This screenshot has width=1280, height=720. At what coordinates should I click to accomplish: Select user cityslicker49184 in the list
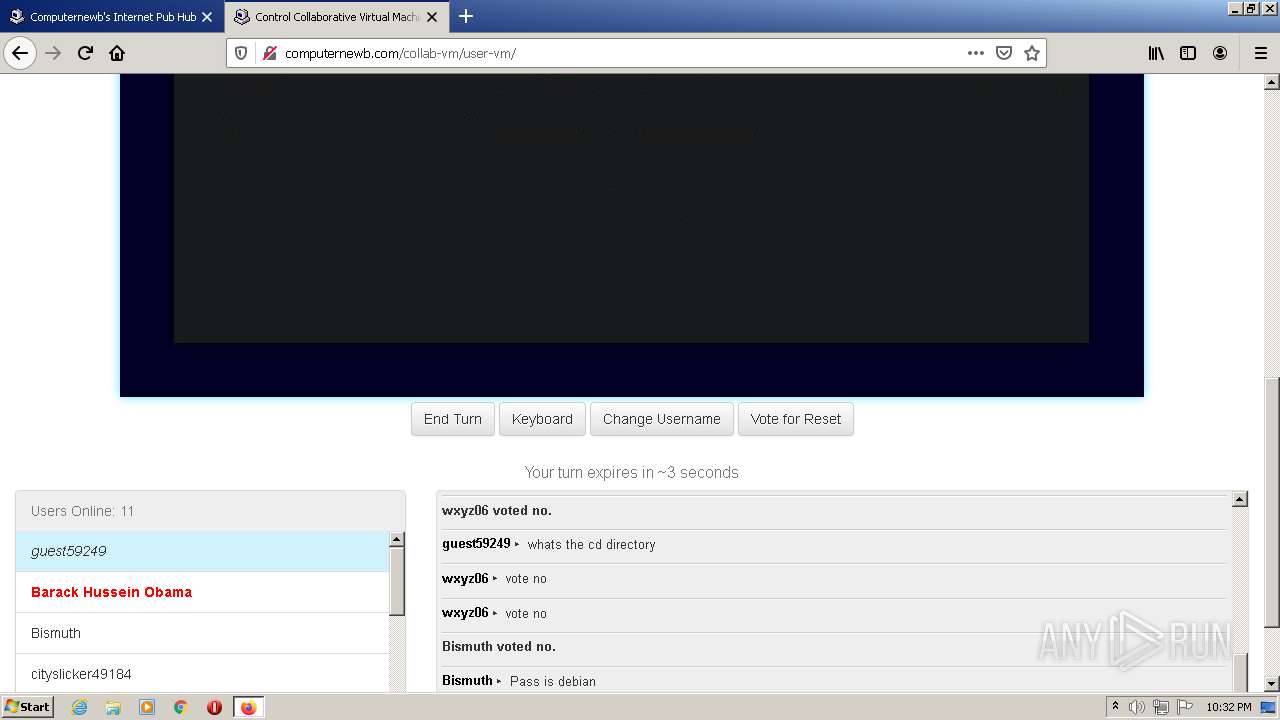click(x=202, y=673)
